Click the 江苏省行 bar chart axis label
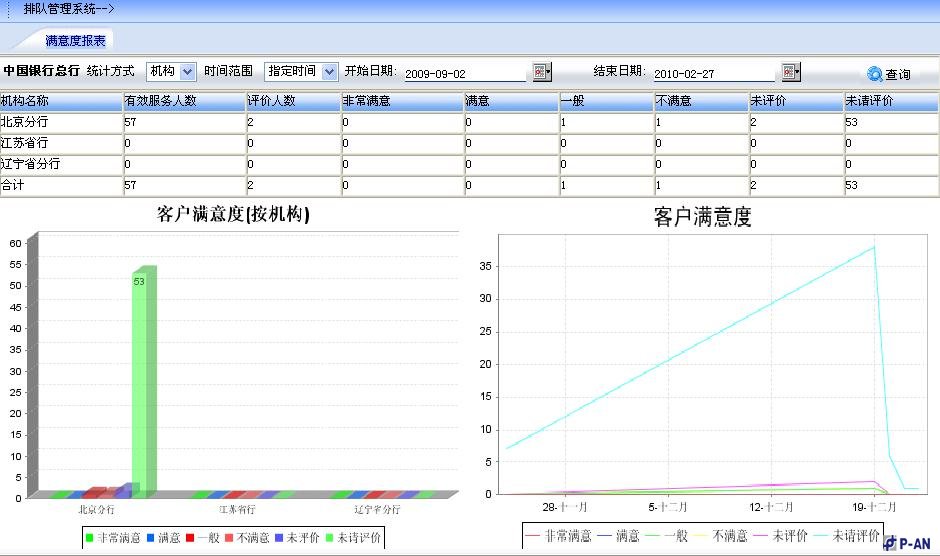 (x=237, y=509)
